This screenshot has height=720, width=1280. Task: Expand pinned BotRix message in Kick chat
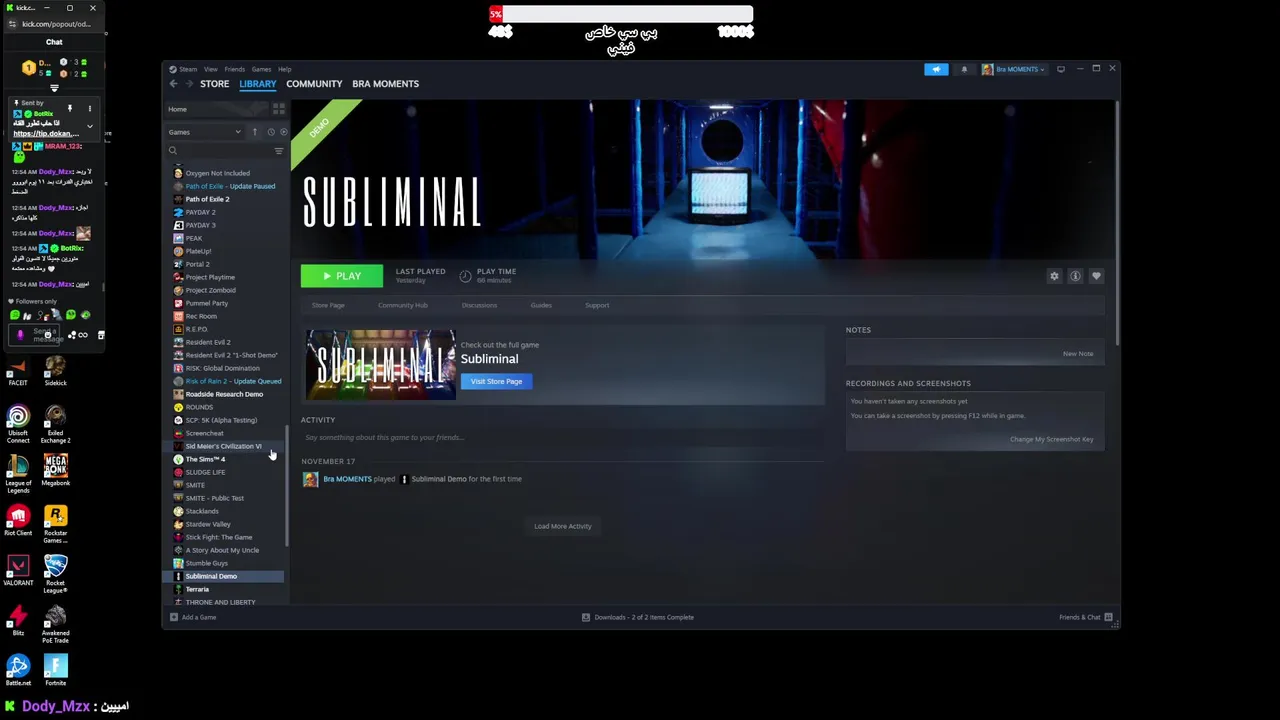[89, 127]
